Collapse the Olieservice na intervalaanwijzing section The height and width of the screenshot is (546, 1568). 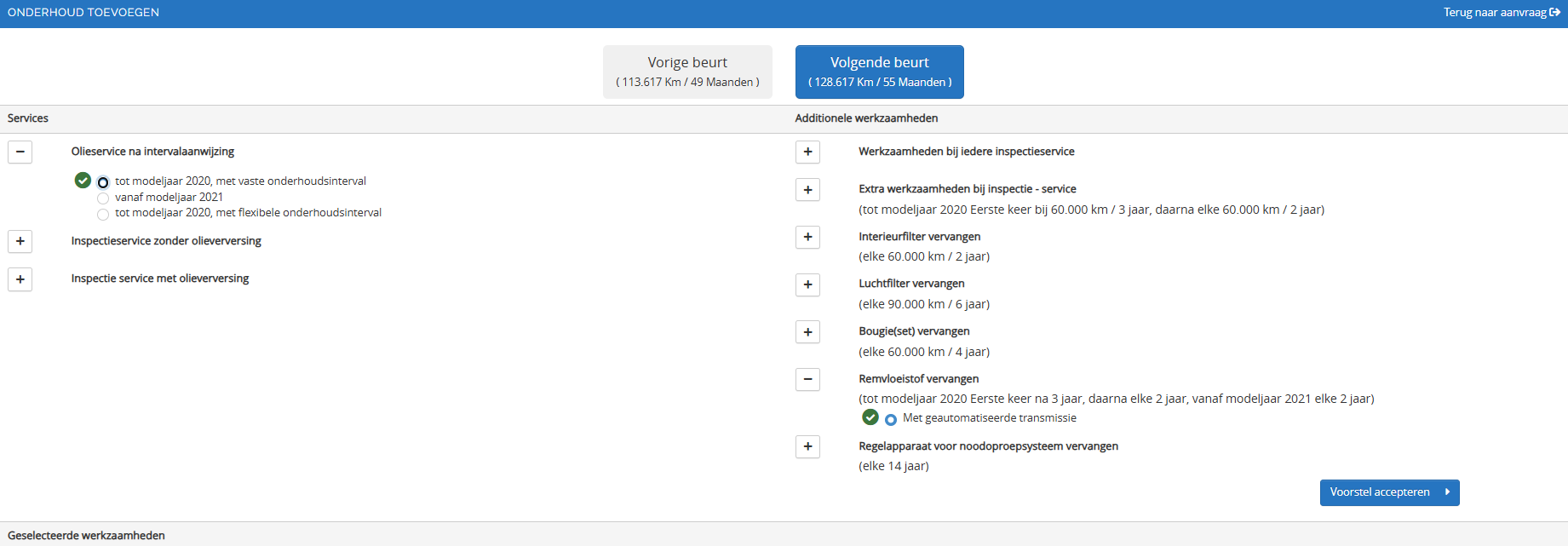(20, 152)
